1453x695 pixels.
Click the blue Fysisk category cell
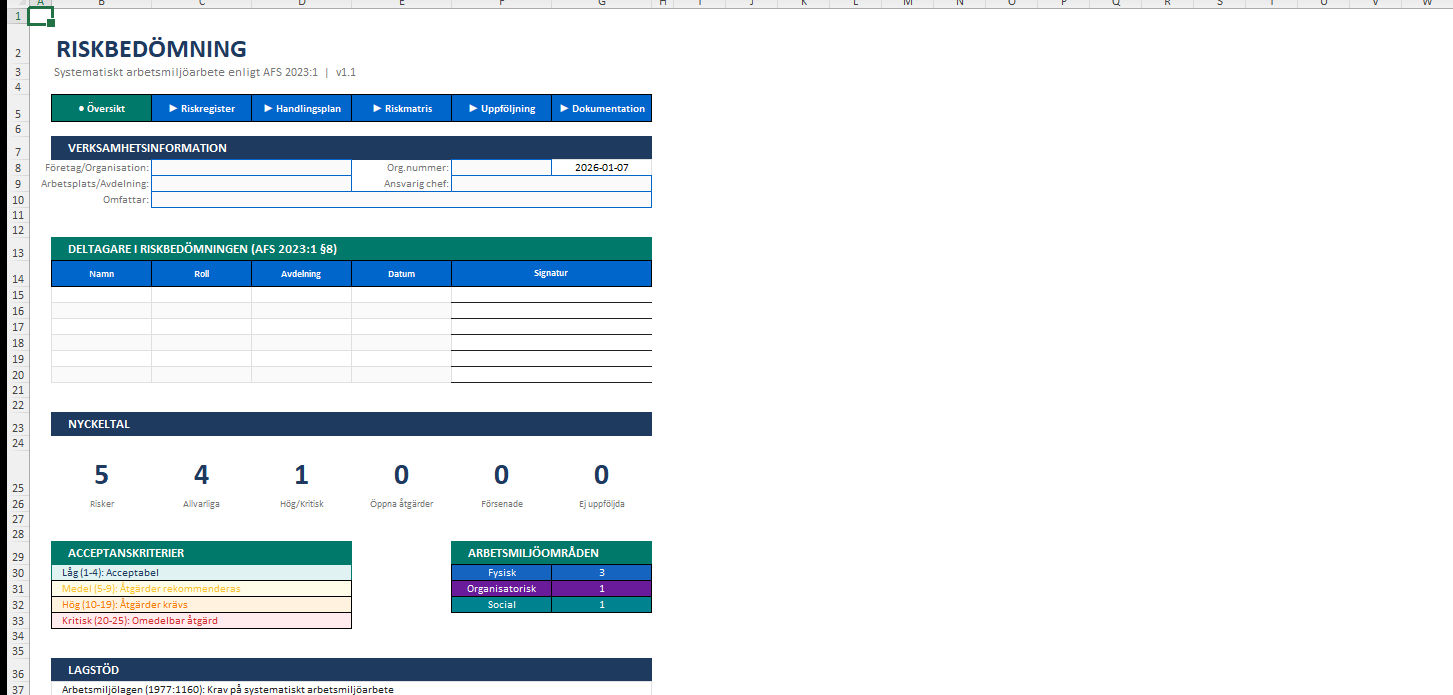click(501, 573)
